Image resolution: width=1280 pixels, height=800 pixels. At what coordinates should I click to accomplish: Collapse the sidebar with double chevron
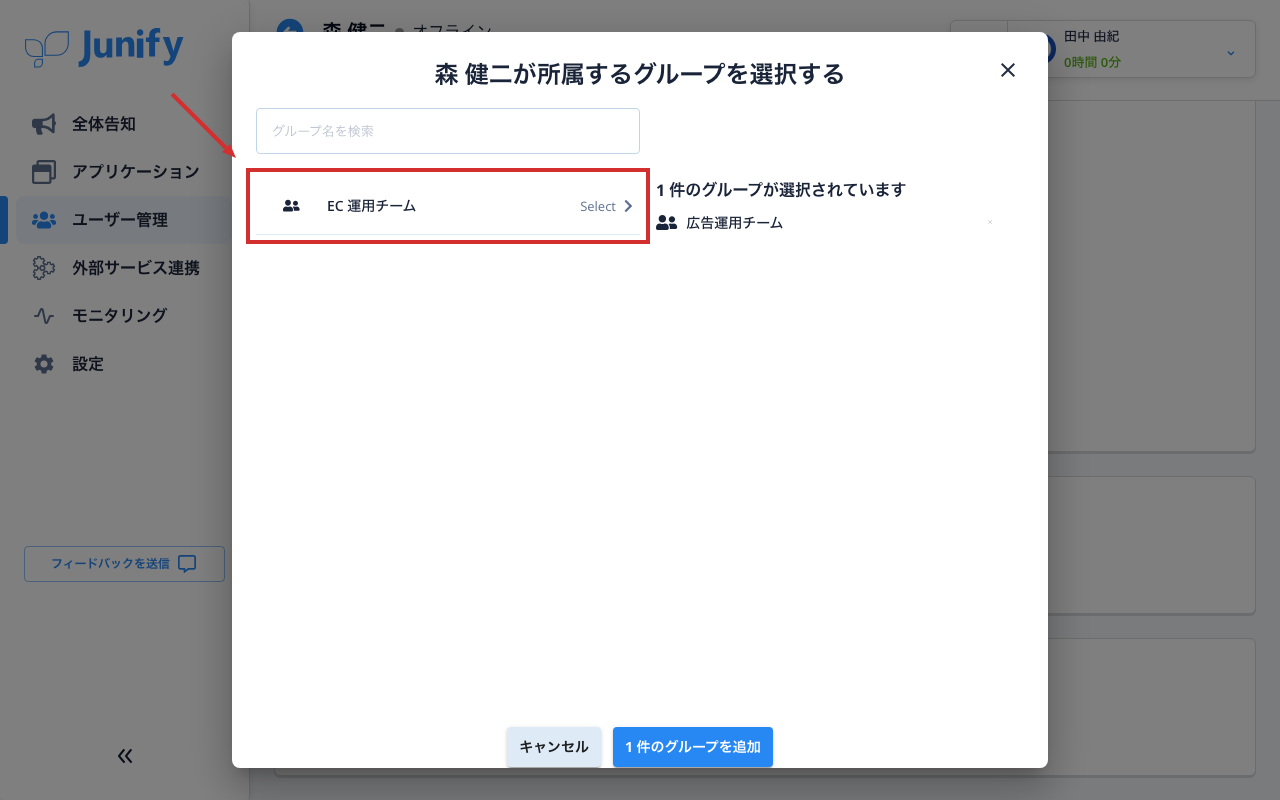[x=125, y=756]
